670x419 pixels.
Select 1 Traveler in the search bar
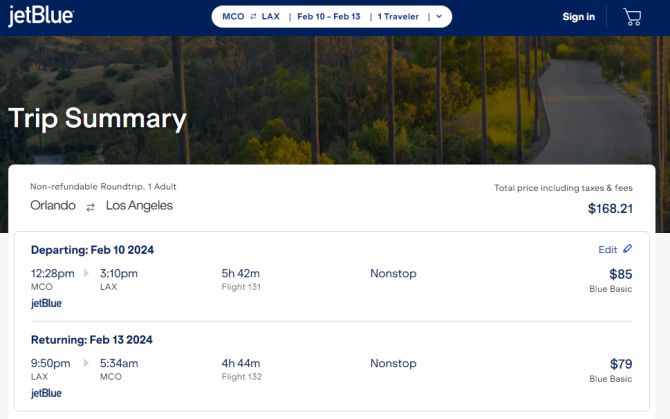(x=398, y=17)
